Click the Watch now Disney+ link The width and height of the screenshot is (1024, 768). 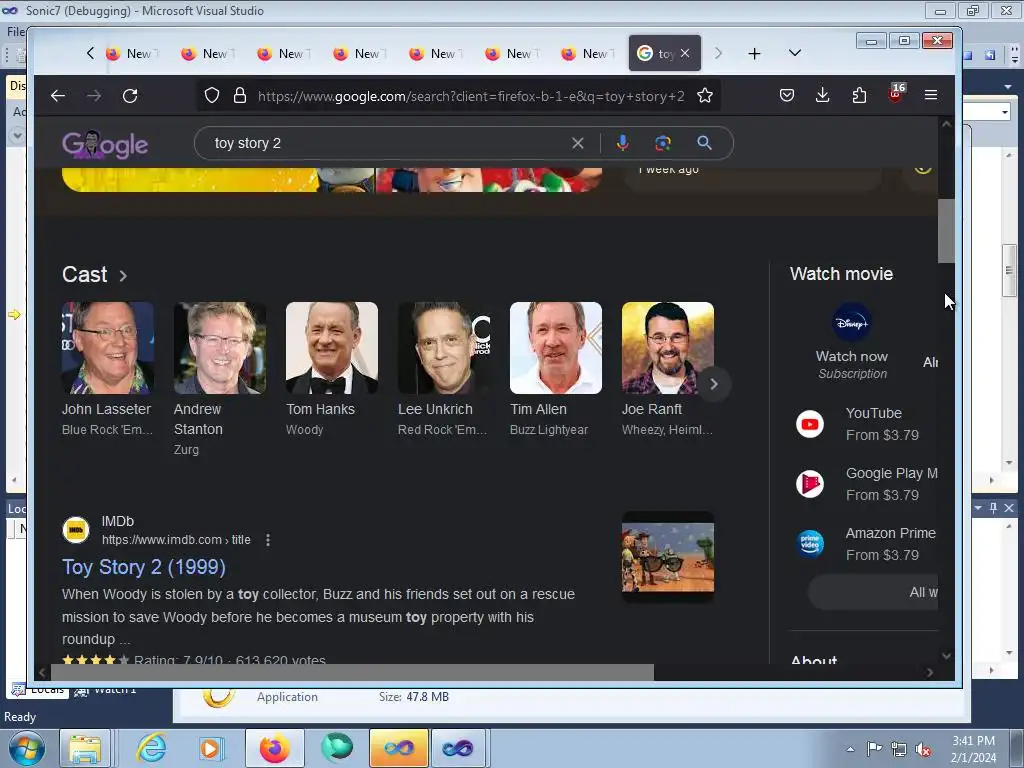pyautogui.click(x=852, y=357)
